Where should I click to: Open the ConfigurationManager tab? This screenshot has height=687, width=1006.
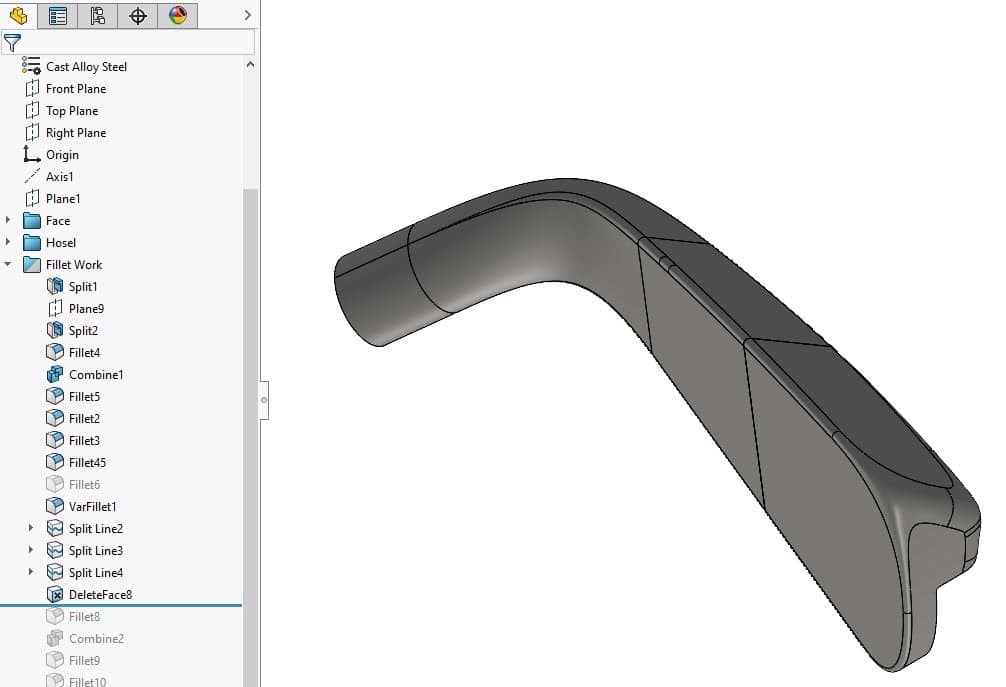pyautogui.click(x=97, y=15)
